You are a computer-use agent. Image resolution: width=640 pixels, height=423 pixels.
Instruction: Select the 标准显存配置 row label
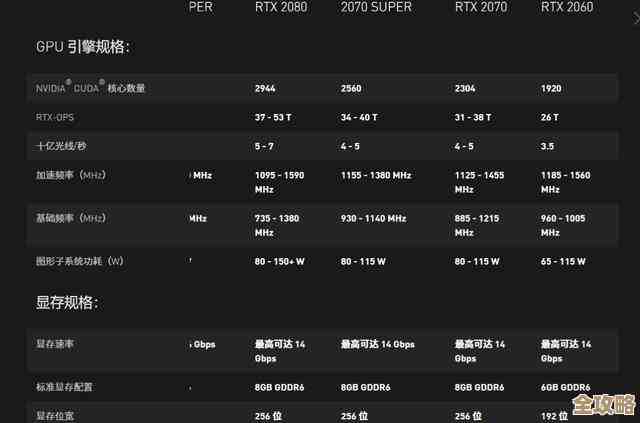[x=64, y=386]
